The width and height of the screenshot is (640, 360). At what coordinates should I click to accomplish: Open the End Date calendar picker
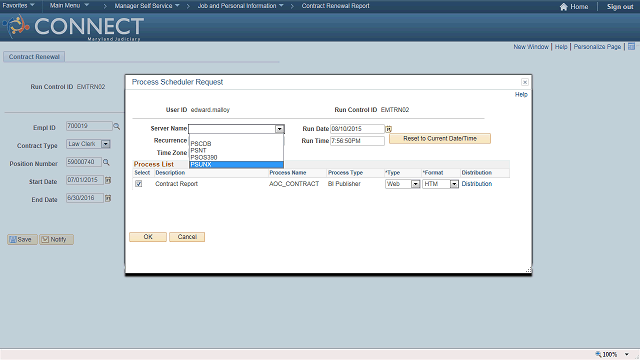coord(108,198)
